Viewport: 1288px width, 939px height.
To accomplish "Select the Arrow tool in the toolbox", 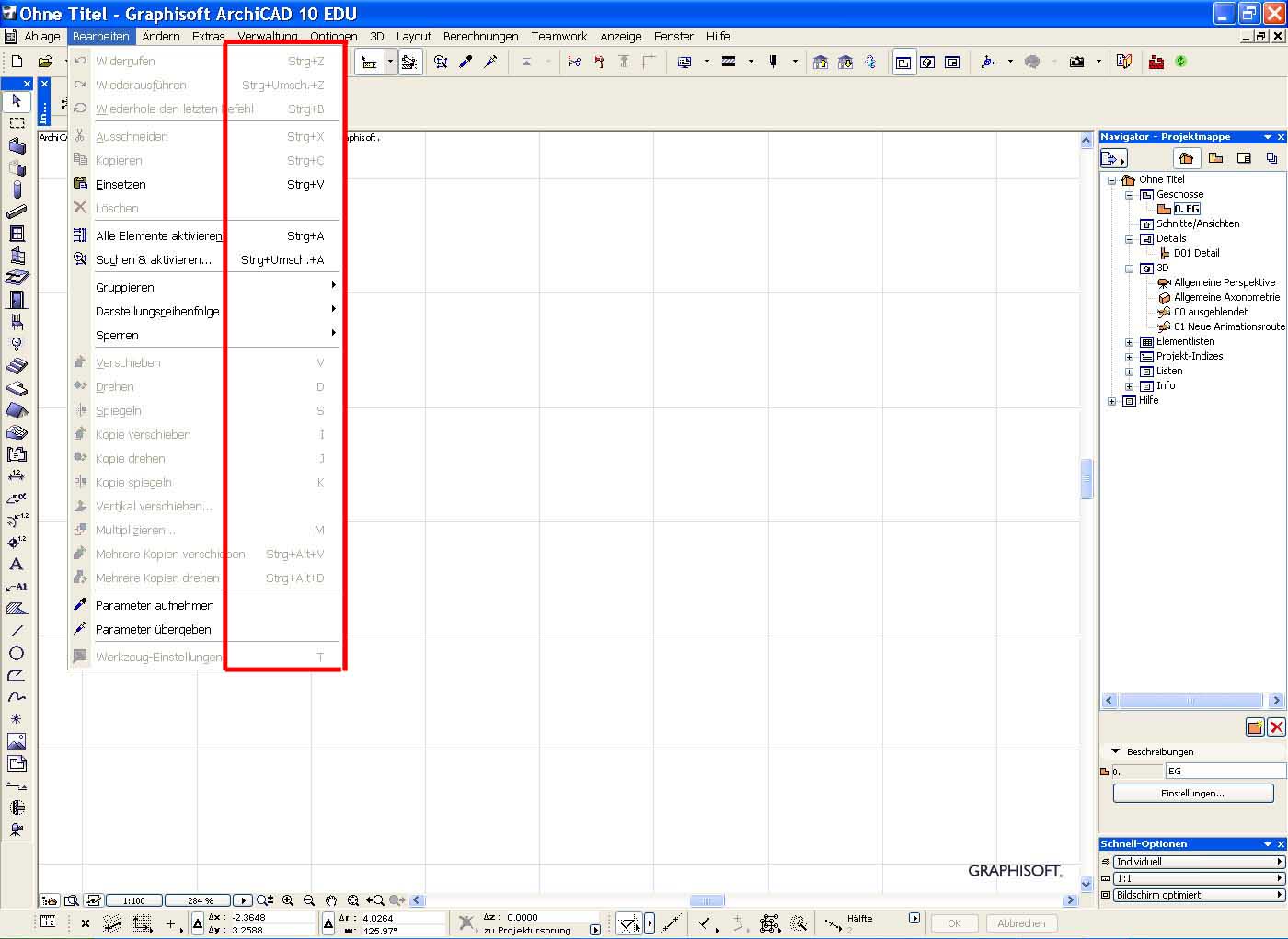I will [17, 100].
